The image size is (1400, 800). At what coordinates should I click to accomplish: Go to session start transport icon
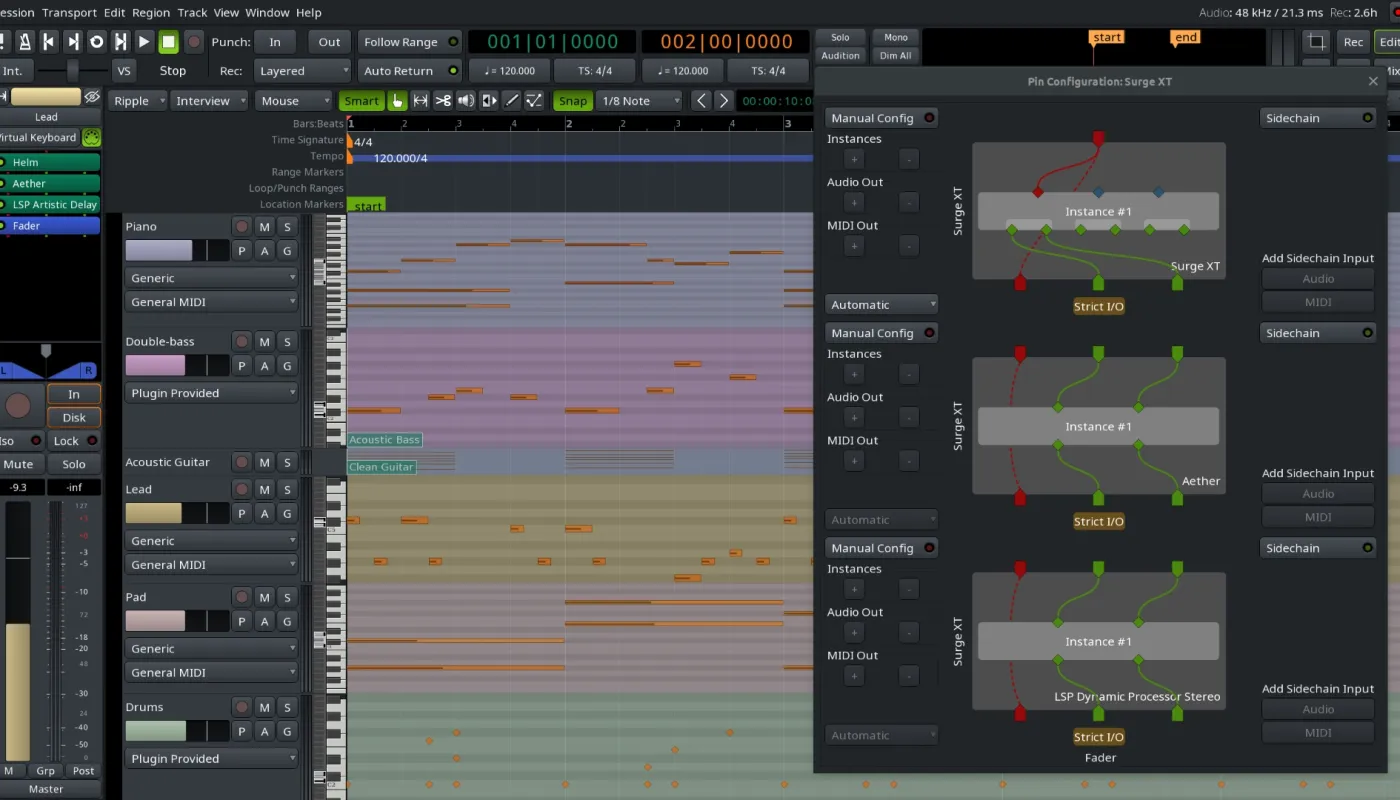pyautogui.click(x=48, y=41)
